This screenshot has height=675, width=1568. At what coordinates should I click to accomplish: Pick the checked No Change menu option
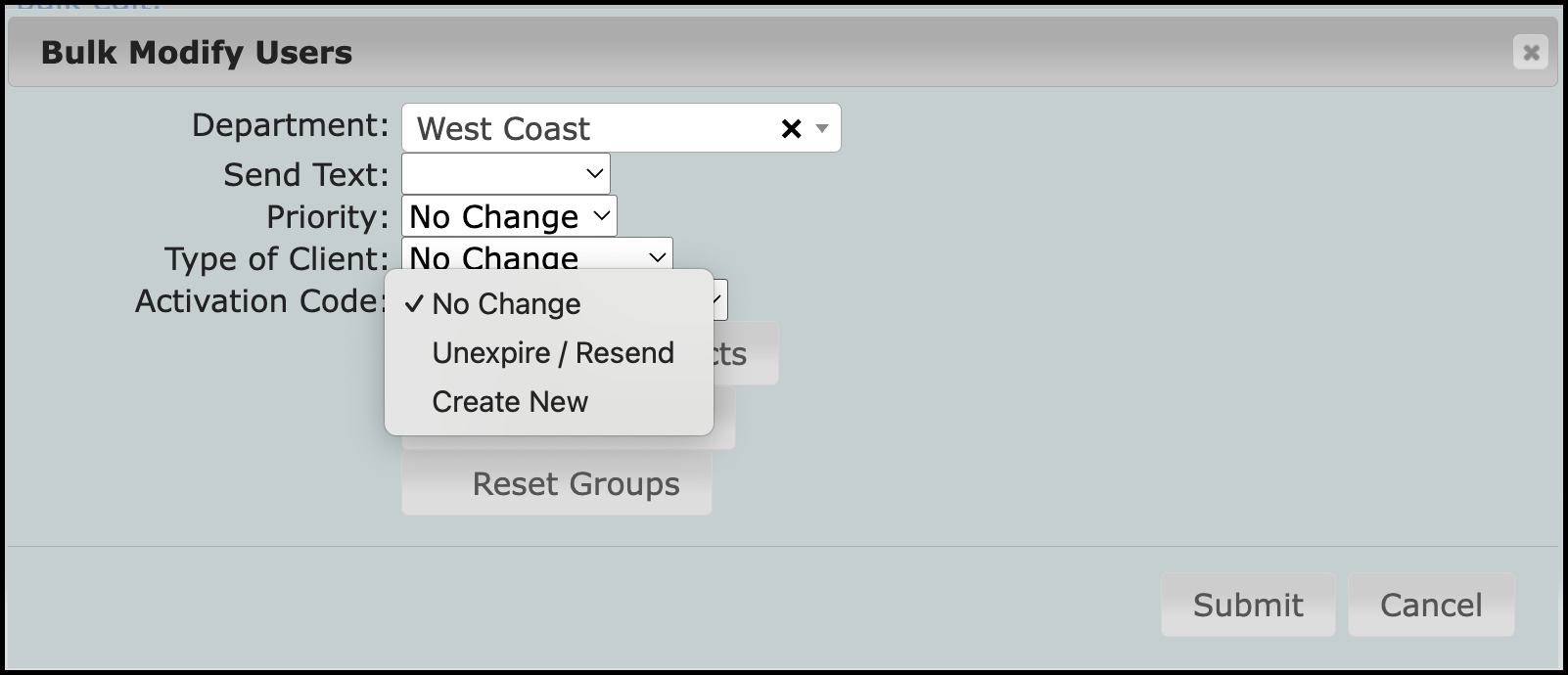506,304
